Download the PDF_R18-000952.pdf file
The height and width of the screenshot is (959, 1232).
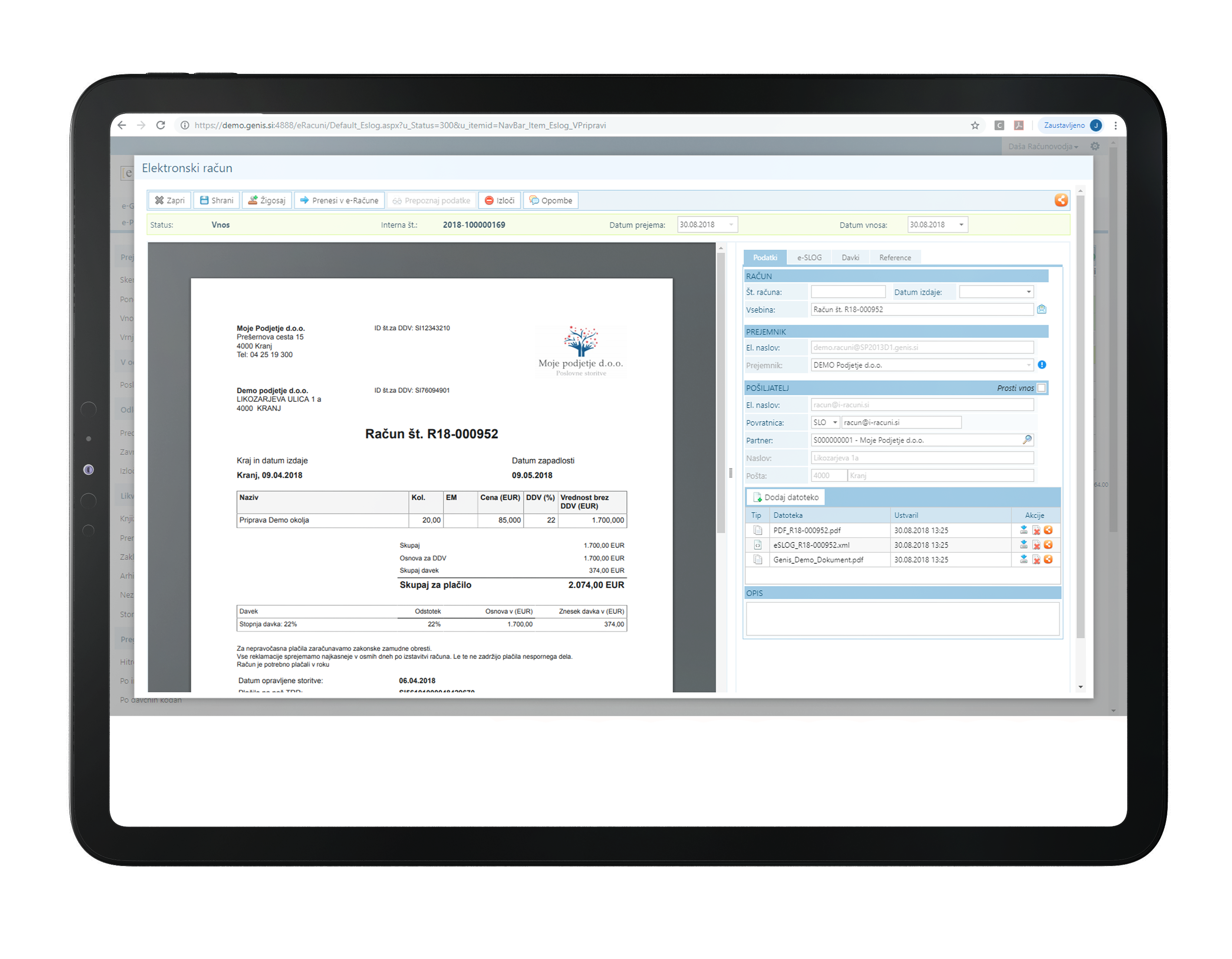tap(1023, 530)
